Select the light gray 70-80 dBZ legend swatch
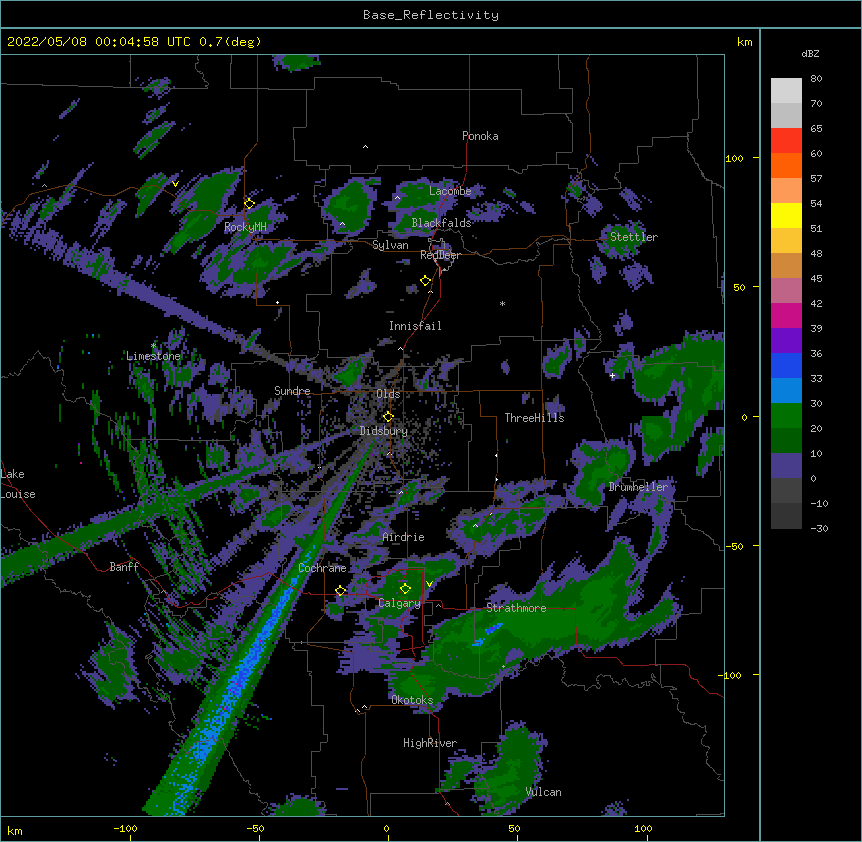 coord(786,91)
